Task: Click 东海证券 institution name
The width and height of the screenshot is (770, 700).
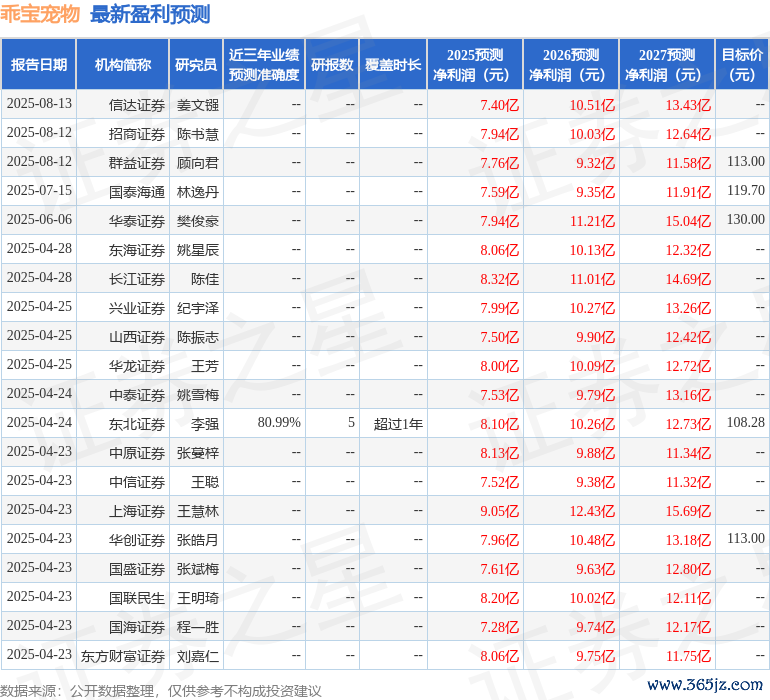Action: [x=137, y=250]
